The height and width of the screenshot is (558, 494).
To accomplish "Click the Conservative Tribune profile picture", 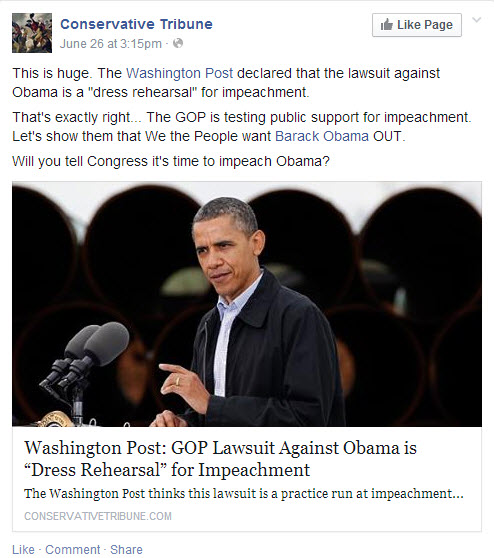I will (x=32, y=33).
